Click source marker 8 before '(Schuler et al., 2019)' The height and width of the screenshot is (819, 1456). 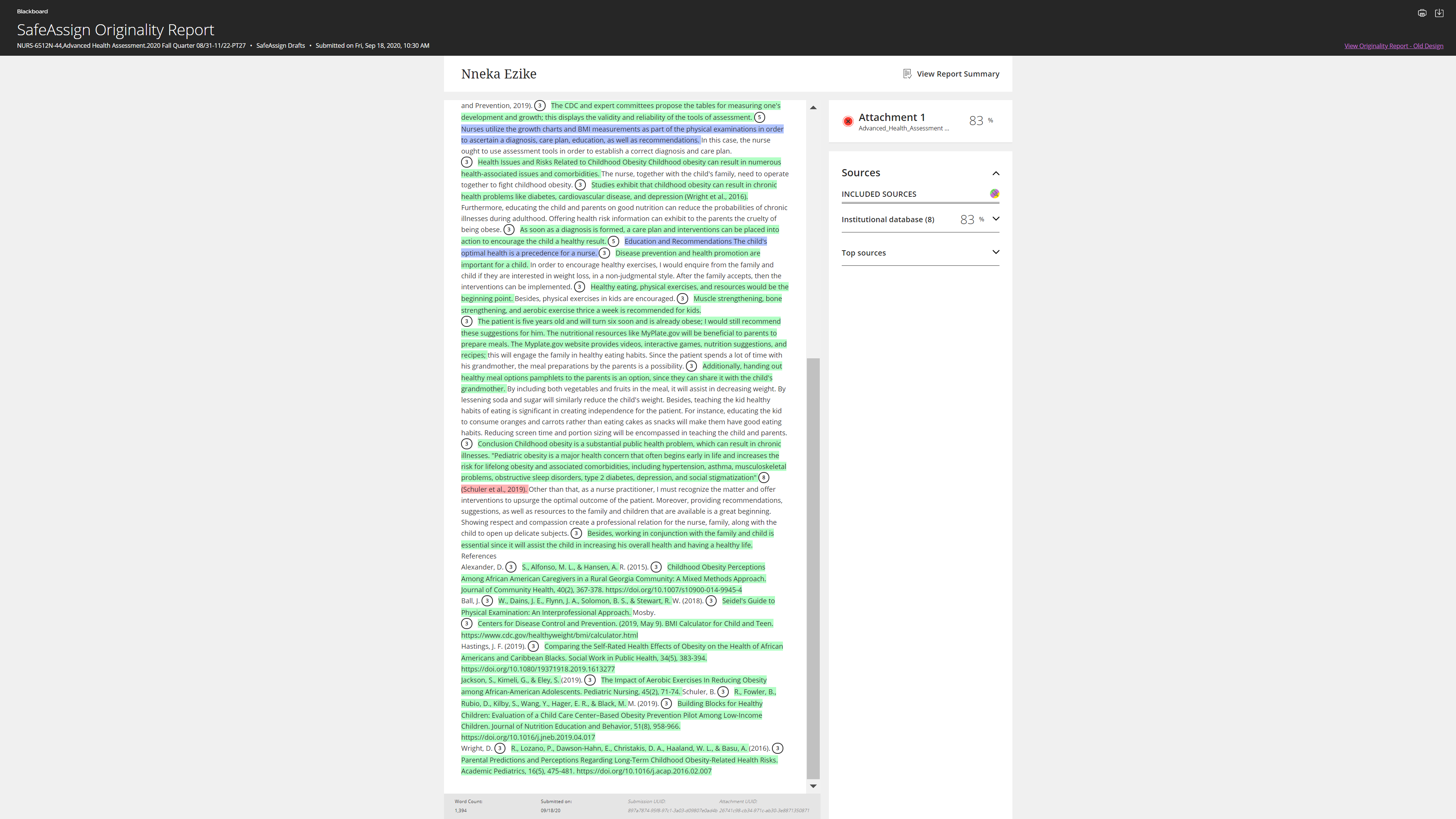pyautogui.click(x=764, y=478)
